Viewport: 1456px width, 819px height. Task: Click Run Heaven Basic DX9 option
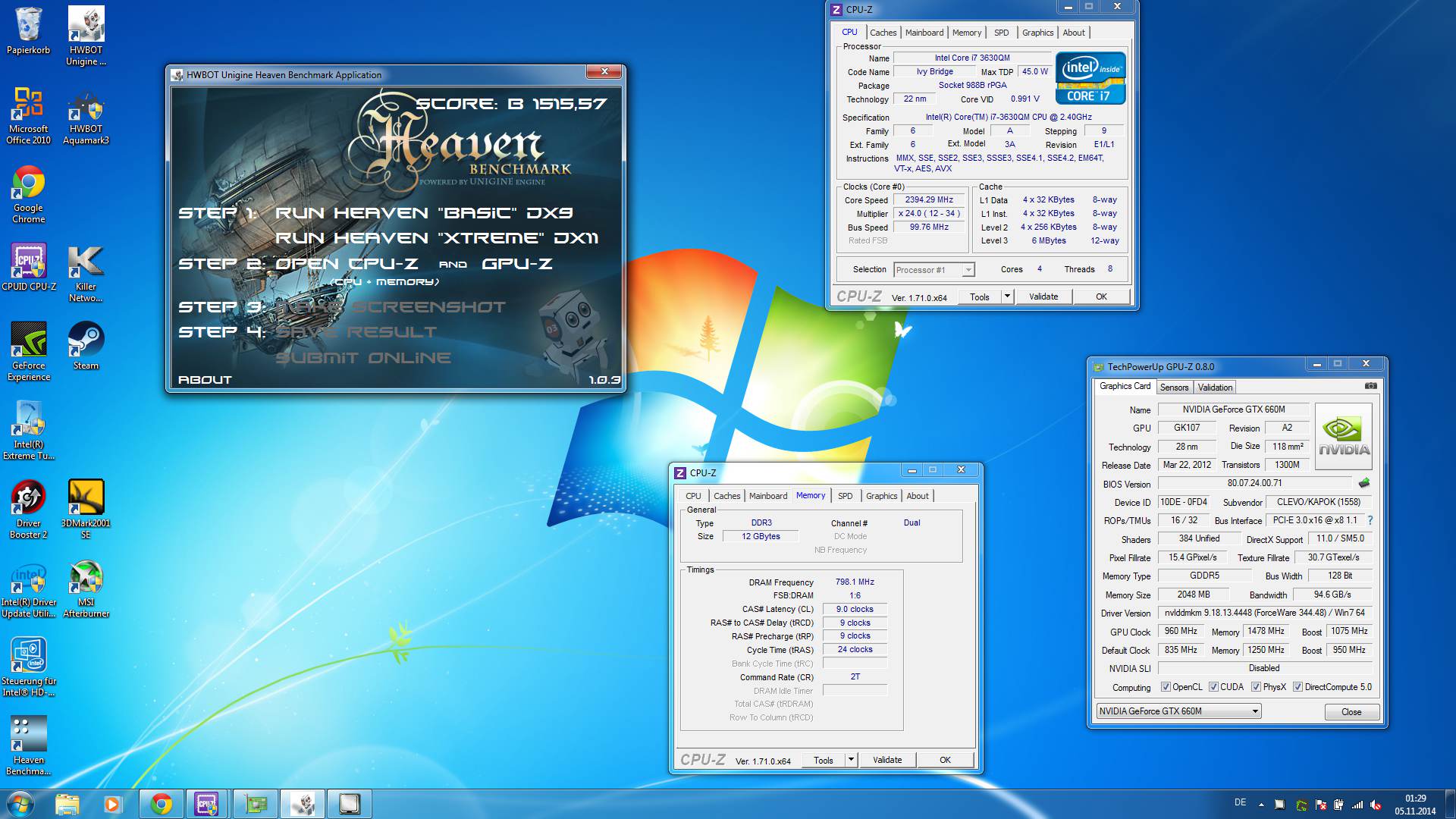click(424, 213)
